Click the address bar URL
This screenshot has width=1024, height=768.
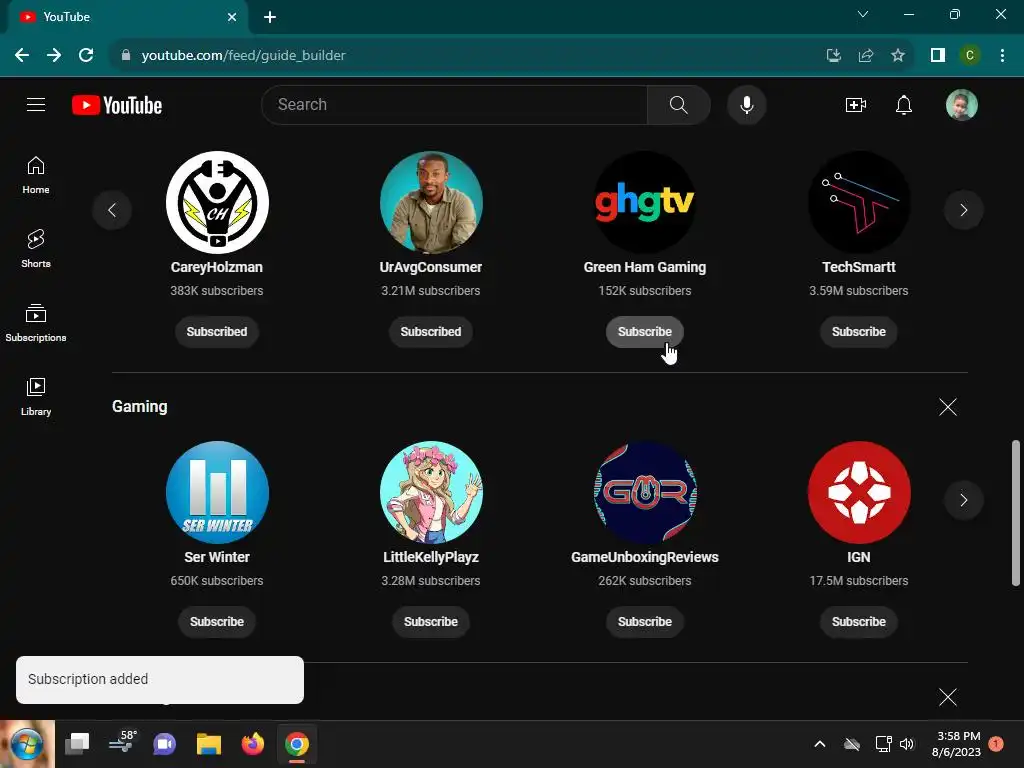tap(244, 56)
